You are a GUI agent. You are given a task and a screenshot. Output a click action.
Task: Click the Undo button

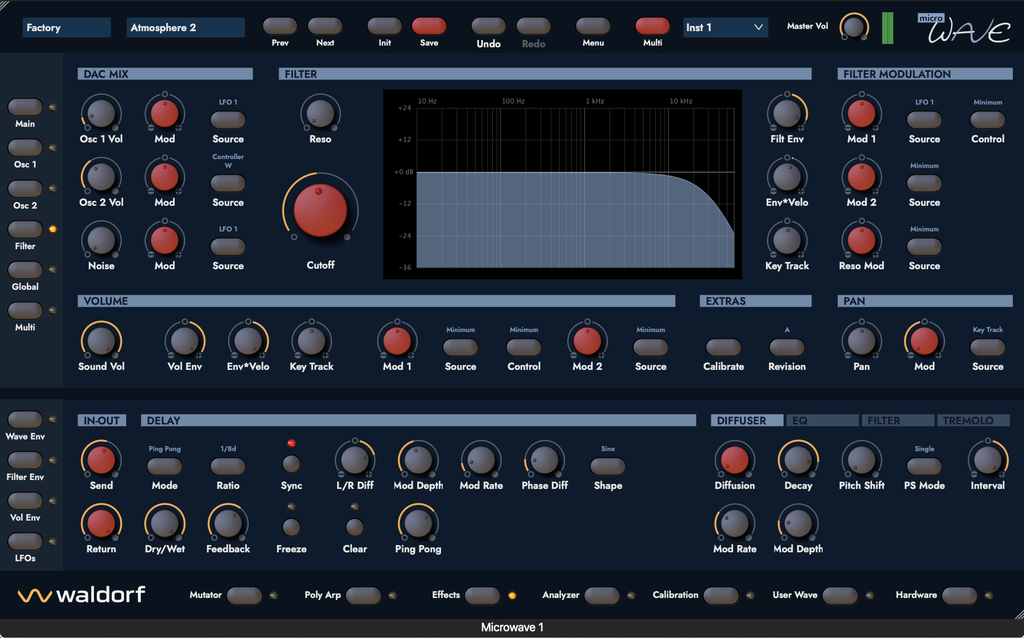tap(488, 26)
